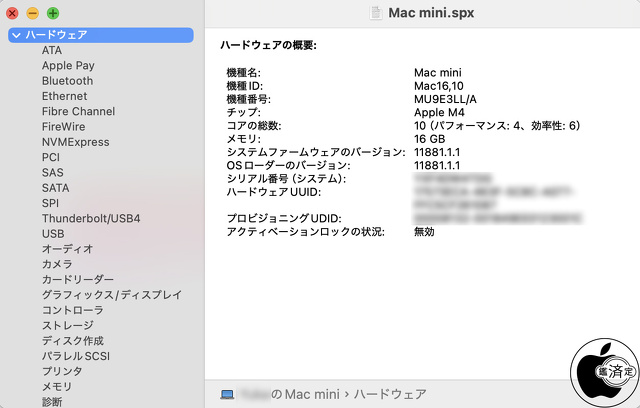This screenshot has width=640, height=408.
Task: Select ディスク作成 in the sidebar
Action: [73, 341]
